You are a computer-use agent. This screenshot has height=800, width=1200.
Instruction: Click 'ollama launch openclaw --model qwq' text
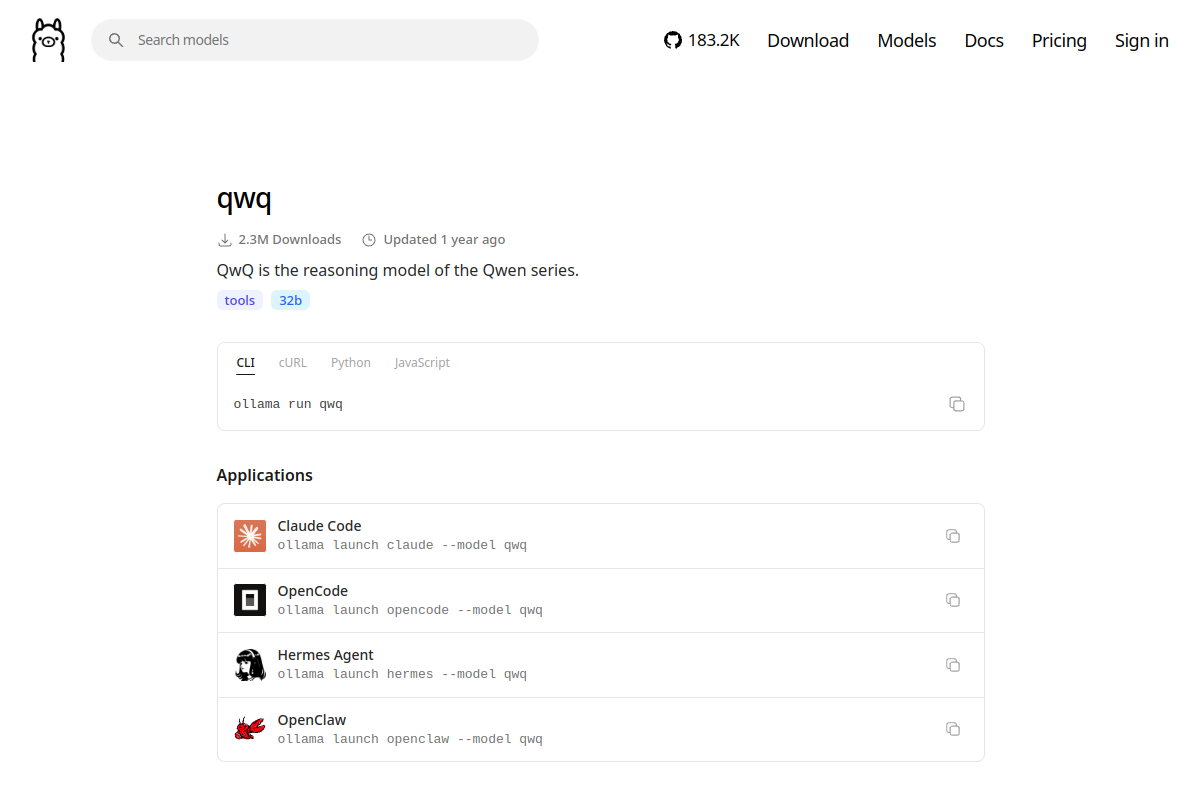click(x=410, y=739)
